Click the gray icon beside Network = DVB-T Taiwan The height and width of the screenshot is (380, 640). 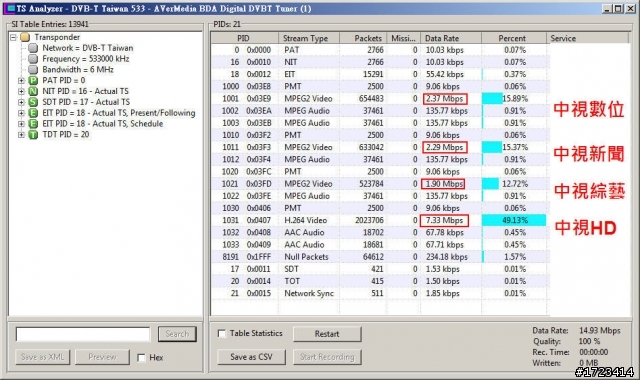[33, 48]
